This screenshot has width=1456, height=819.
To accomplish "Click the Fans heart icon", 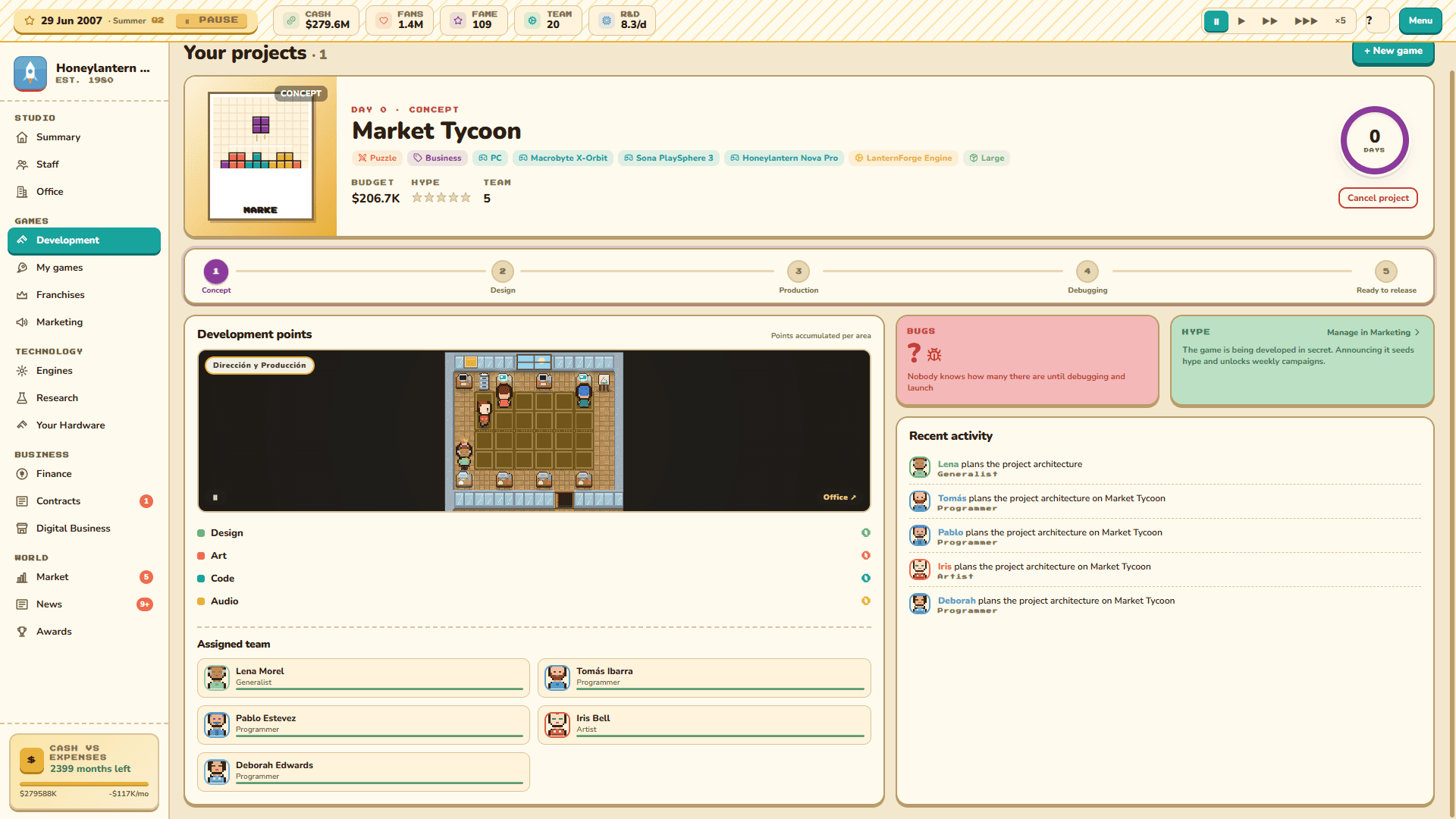I will click(x=384, y=20).
